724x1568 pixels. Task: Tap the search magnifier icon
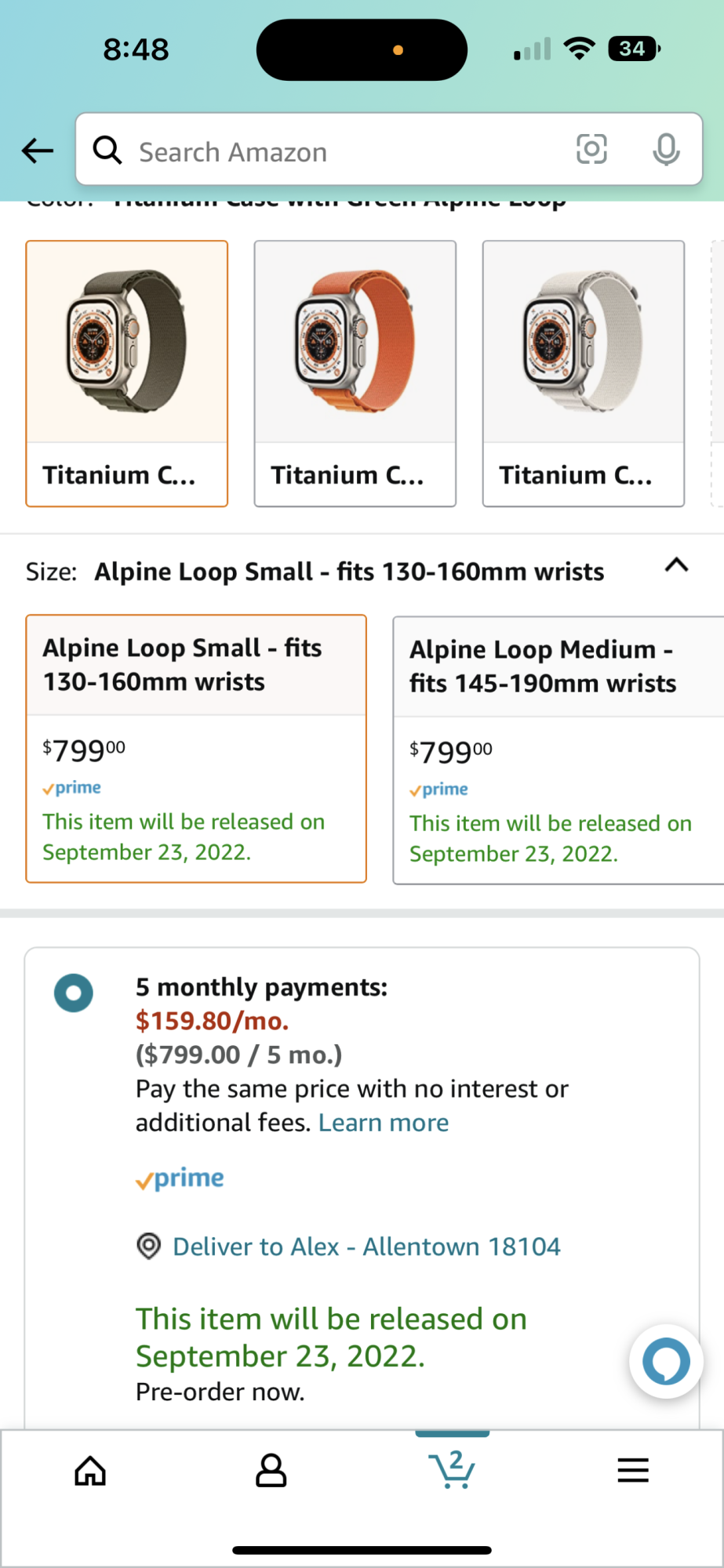(107, 149)
